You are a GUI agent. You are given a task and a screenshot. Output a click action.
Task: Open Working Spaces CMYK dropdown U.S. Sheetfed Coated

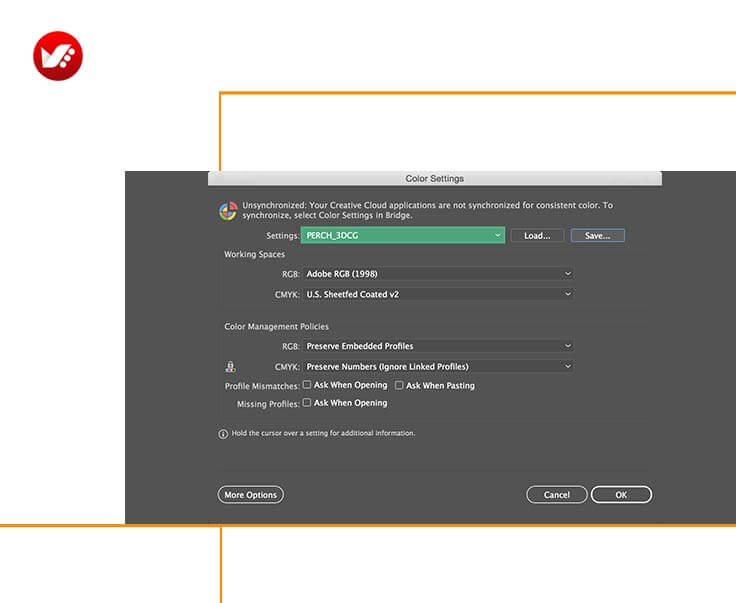438,294
